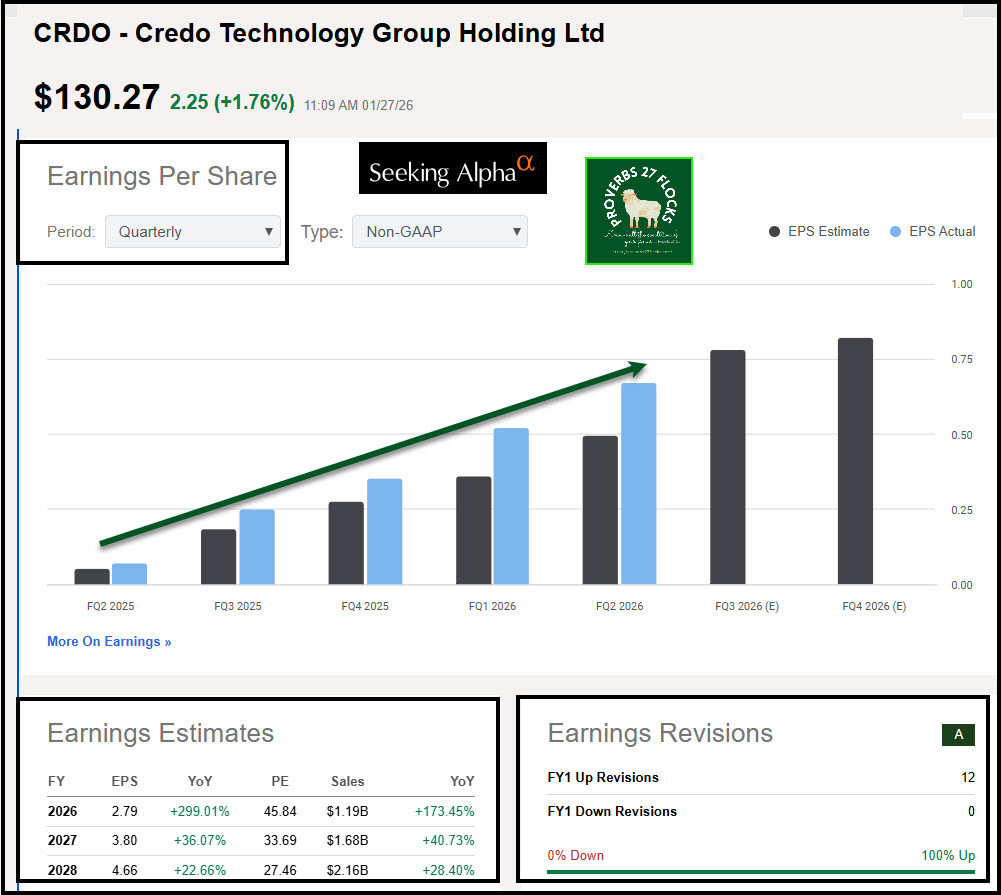Click the Sales column header in Earnings Estimates

pyautogui.click(x=348, y=781)
